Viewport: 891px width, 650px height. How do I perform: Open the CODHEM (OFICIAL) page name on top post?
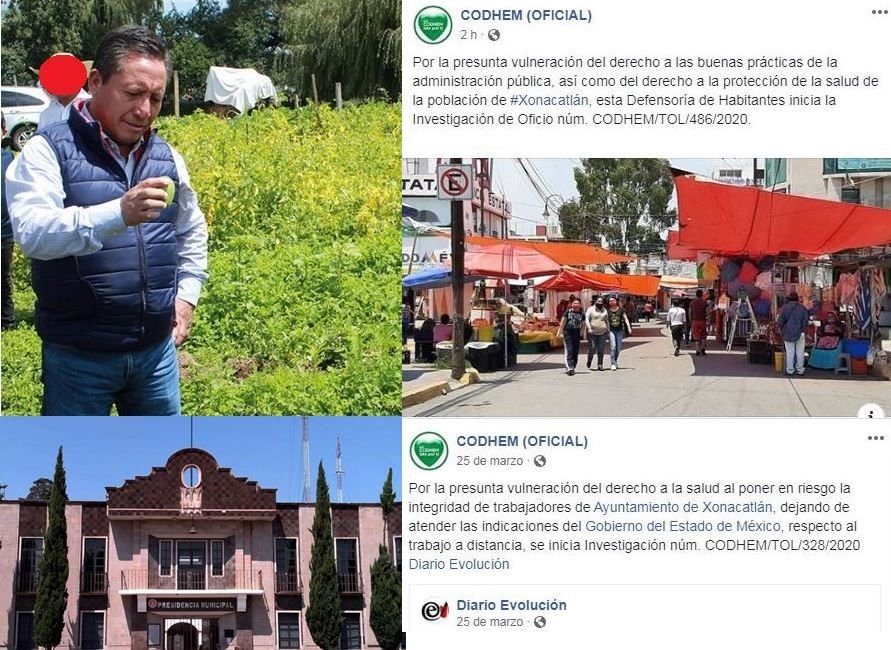526,15
